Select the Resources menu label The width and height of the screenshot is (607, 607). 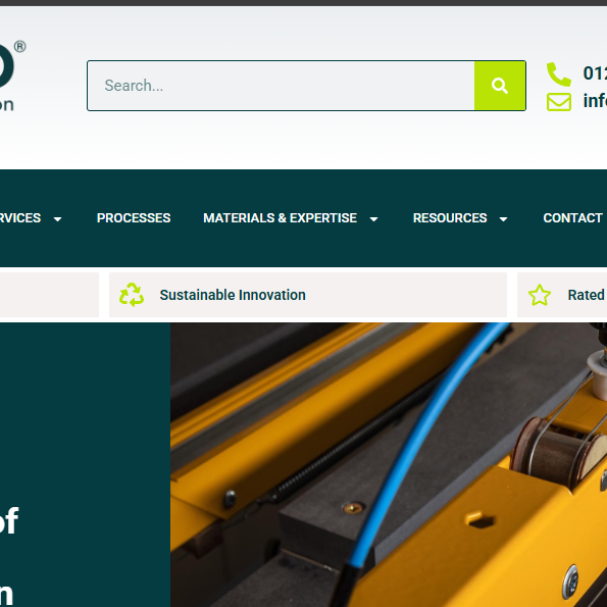coord(450,218)
